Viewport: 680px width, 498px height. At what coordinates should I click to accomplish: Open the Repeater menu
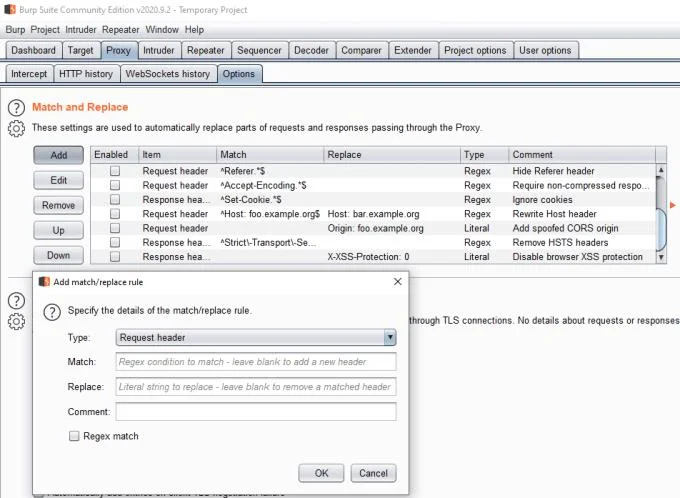pos(121,29)
